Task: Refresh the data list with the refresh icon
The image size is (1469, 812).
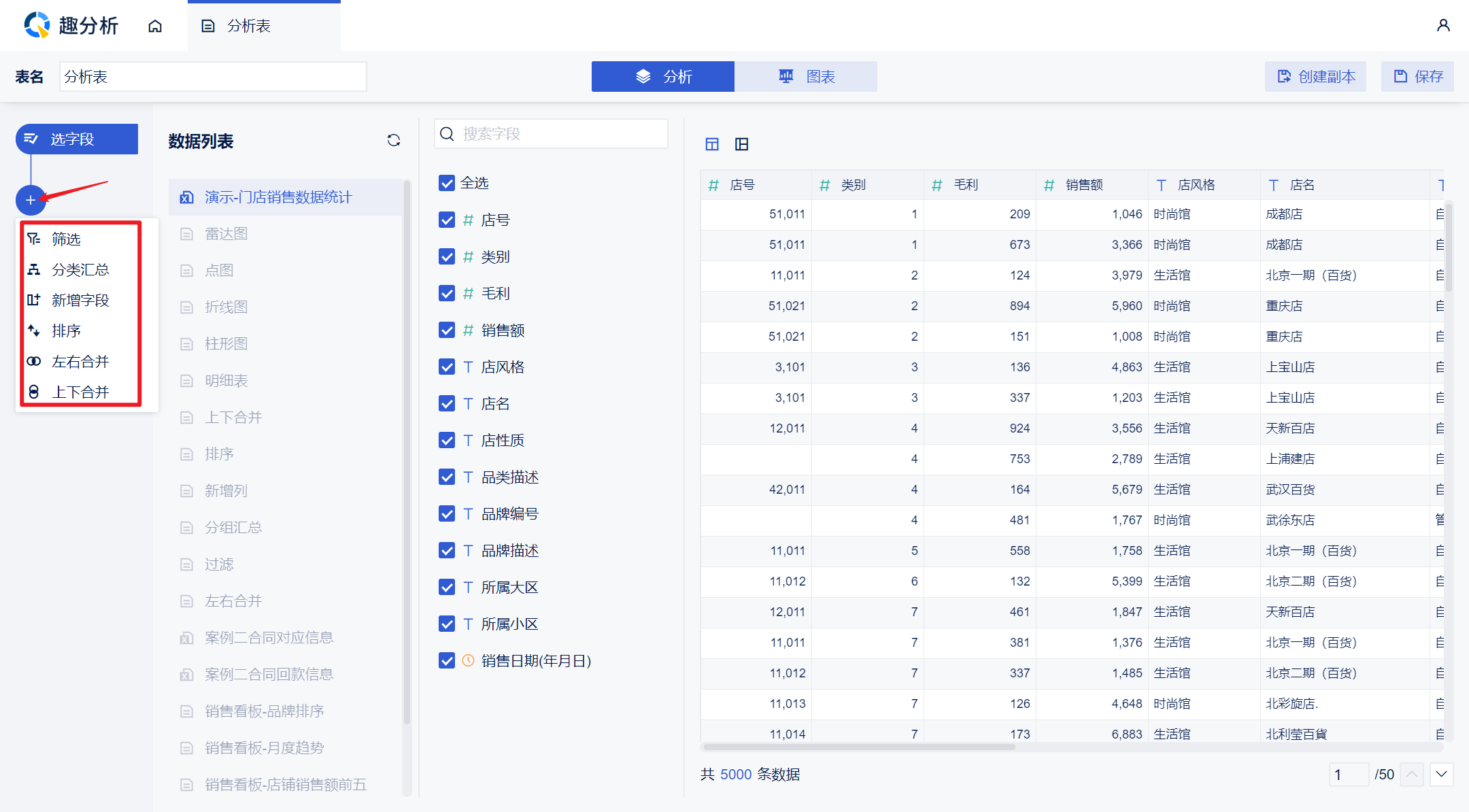Action: tap(394, 140)
